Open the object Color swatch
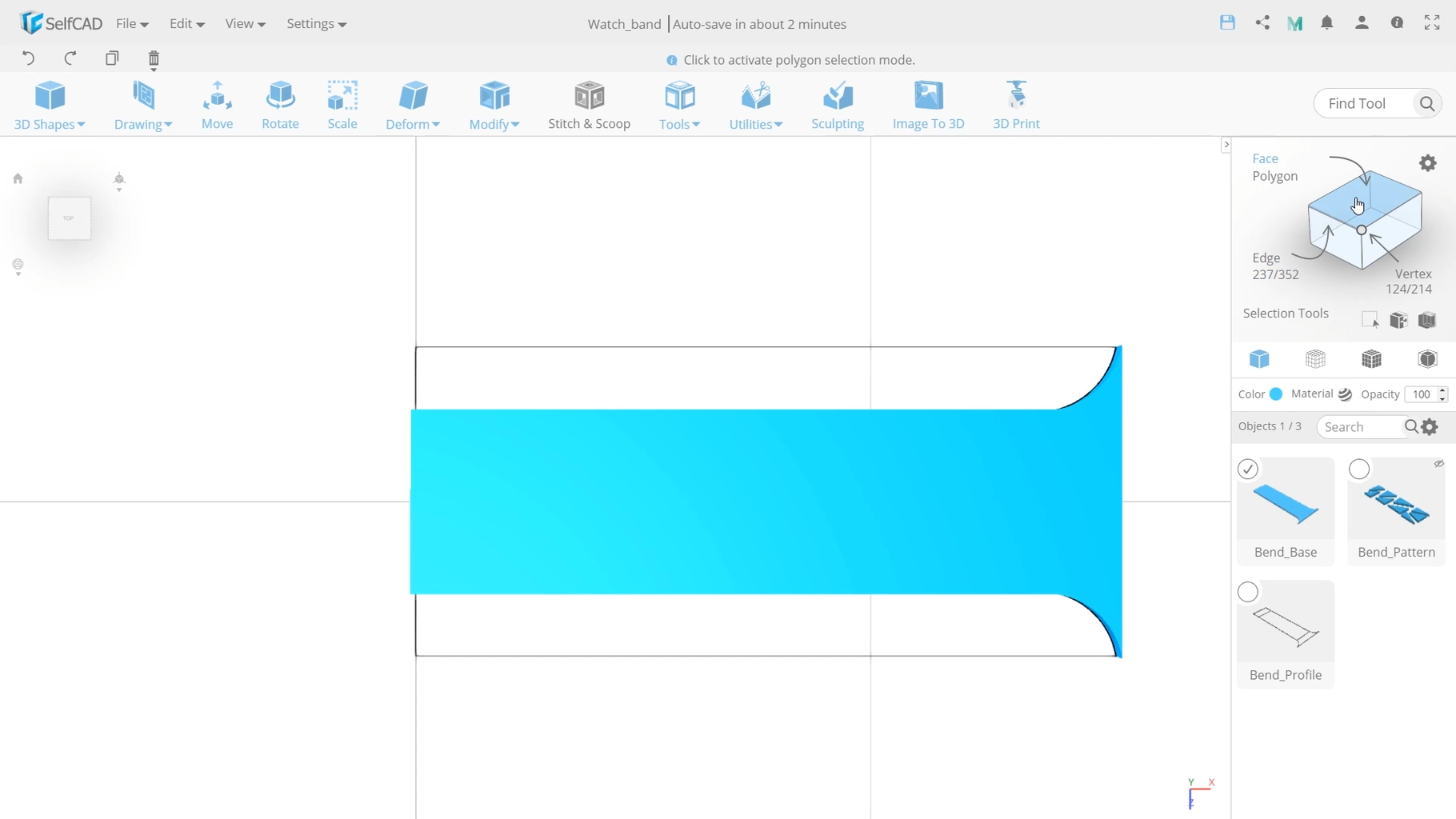The image size is (1456, 819). tap(1276, 394)
